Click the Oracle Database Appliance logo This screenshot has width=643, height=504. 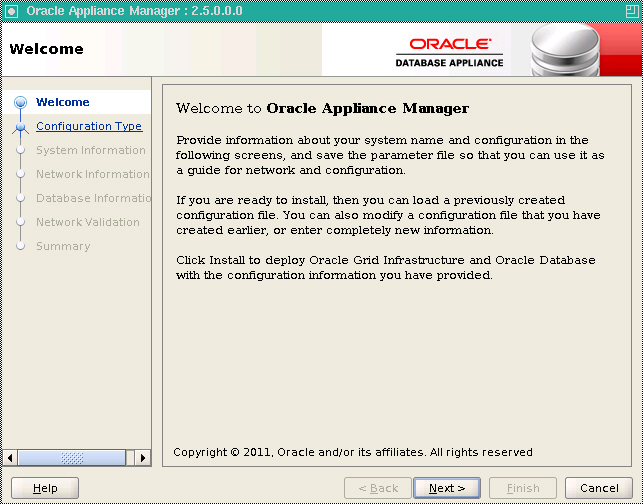tap(449, 52)
